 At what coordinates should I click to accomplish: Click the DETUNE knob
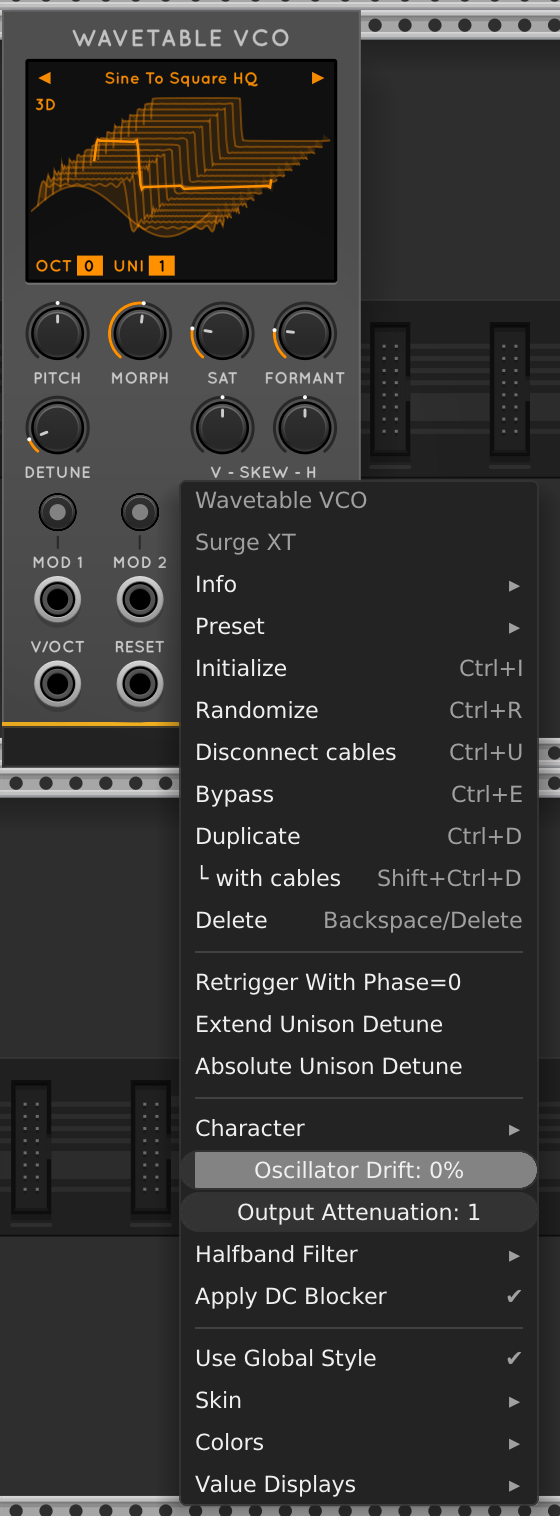[57, 427]
